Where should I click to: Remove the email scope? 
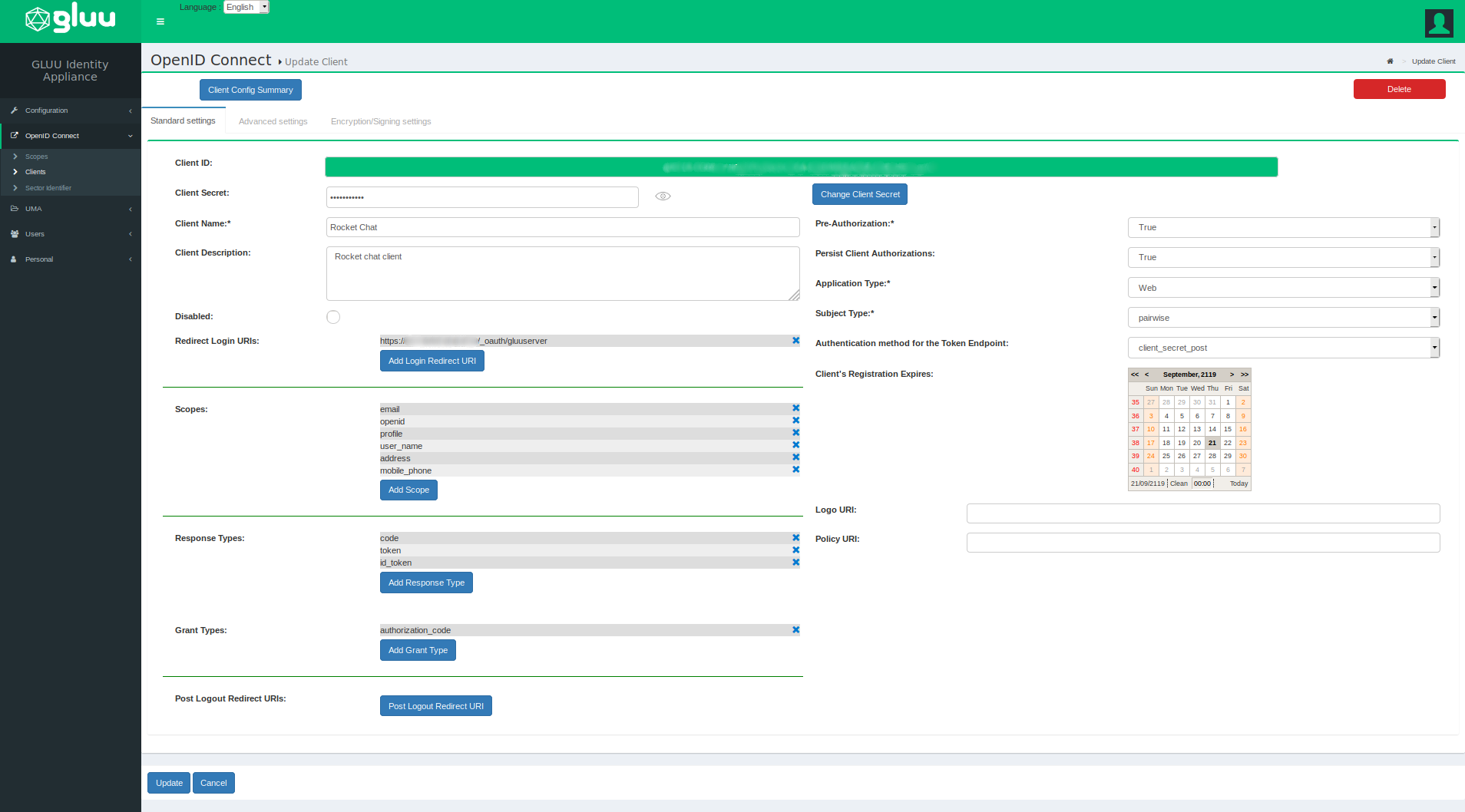pyautogui.click(x=795, y=408)
